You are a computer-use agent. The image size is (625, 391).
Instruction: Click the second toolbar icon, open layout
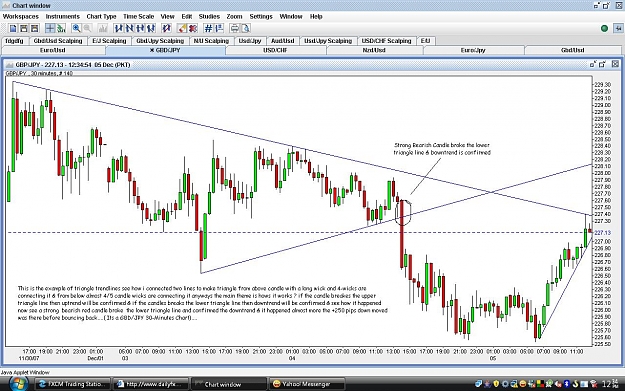click(x=24, y=28)
